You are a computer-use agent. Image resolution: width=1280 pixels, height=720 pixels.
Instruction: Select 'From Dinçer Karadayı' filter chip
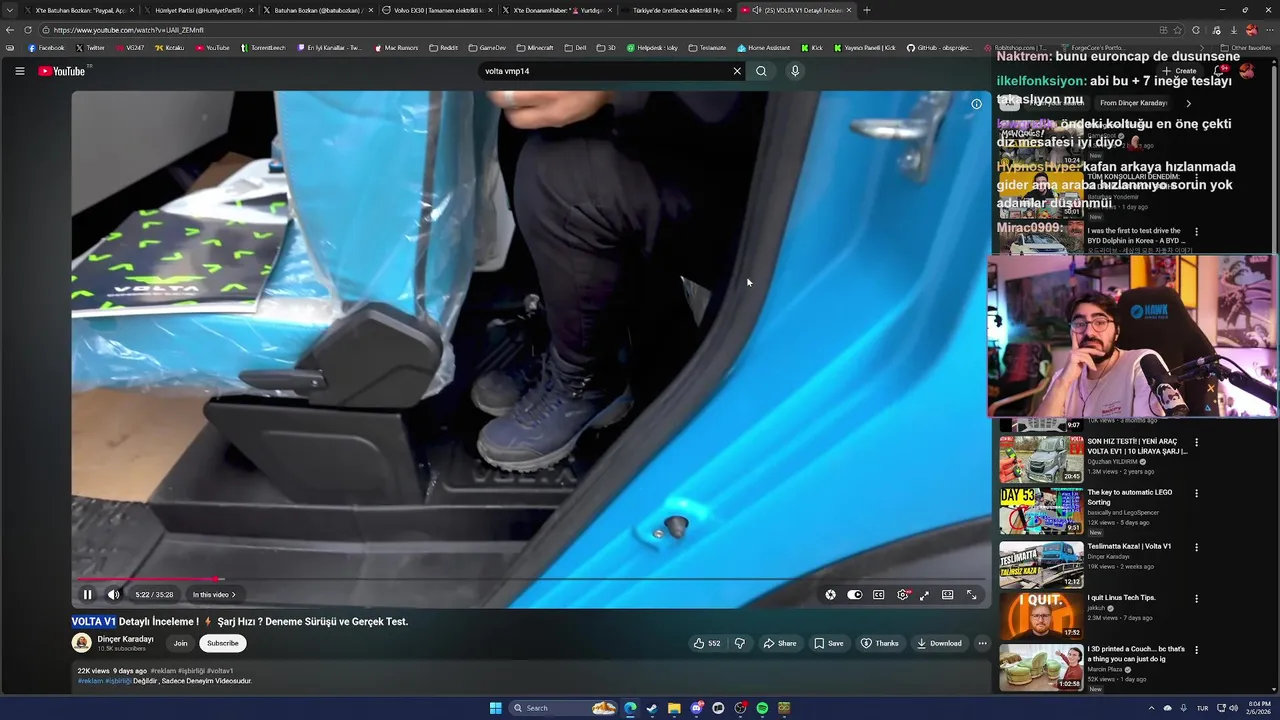pyautogui.click(x=1133, y=103)
